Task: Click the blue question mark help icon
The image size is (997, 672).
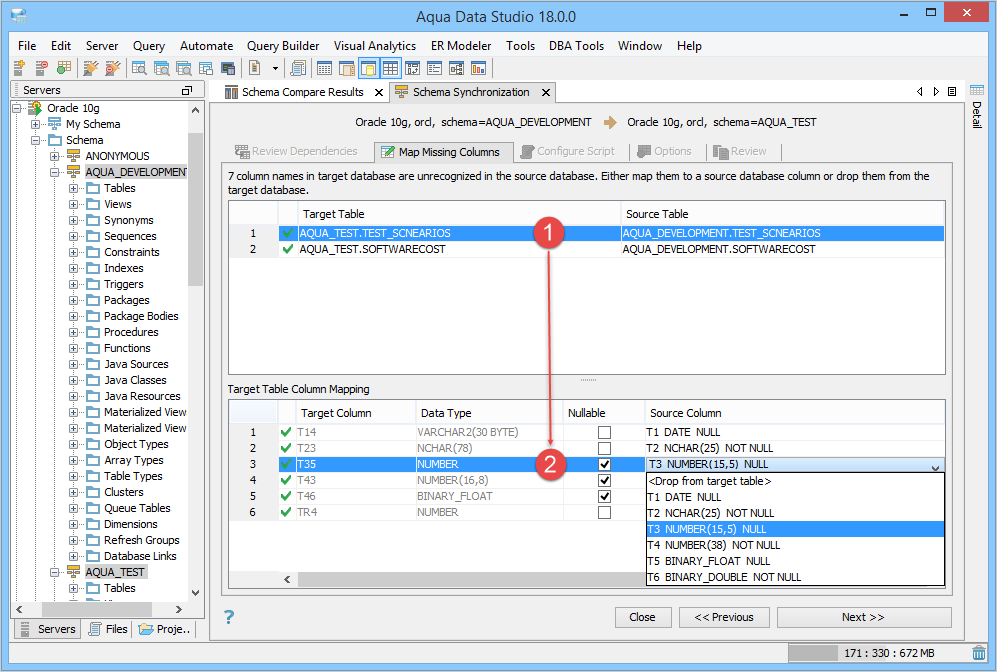Action: [229, 617]
